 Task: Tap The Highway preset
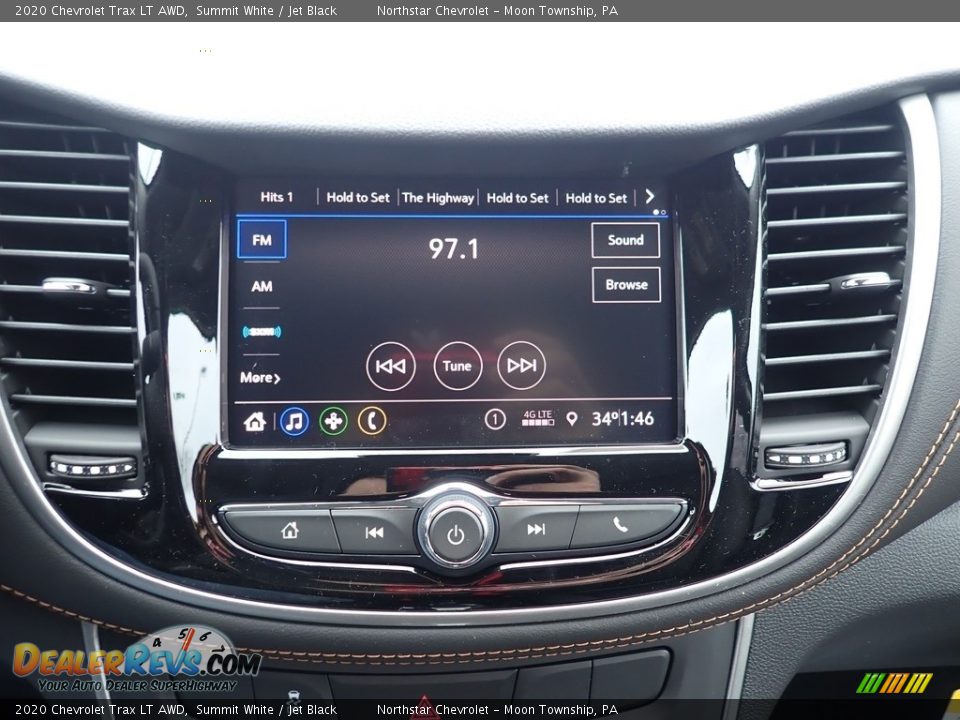tap(438, 198)
